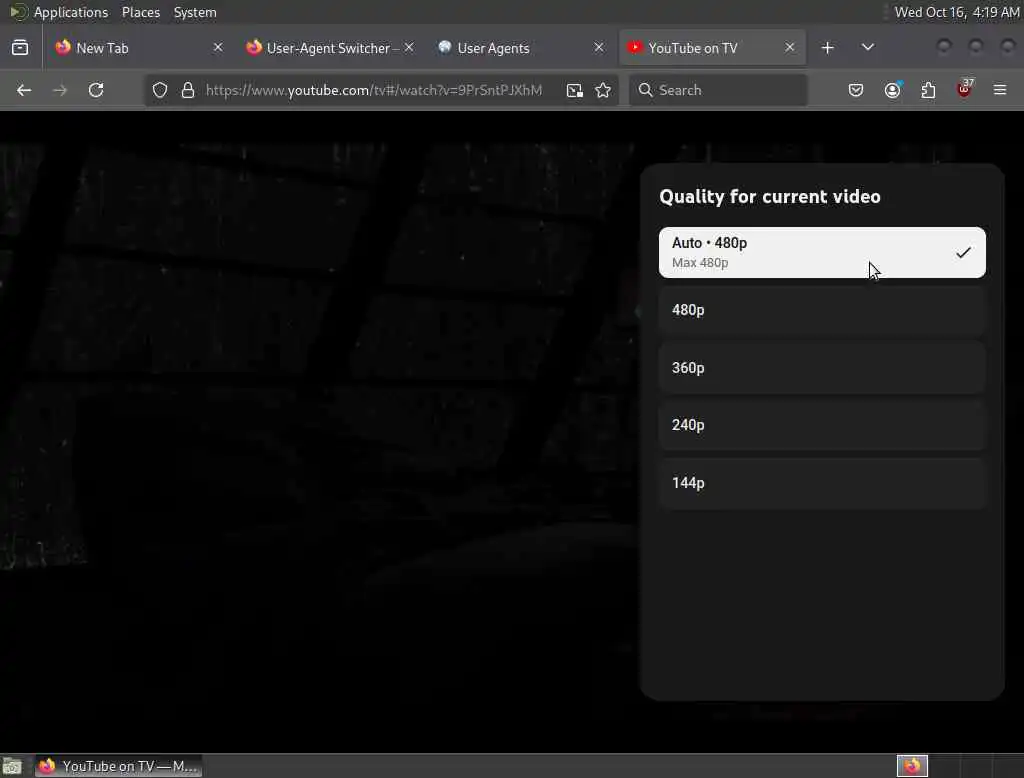Open the Firefox account icon
This screenshot has width=1024, height=778.
coord(892,90)
